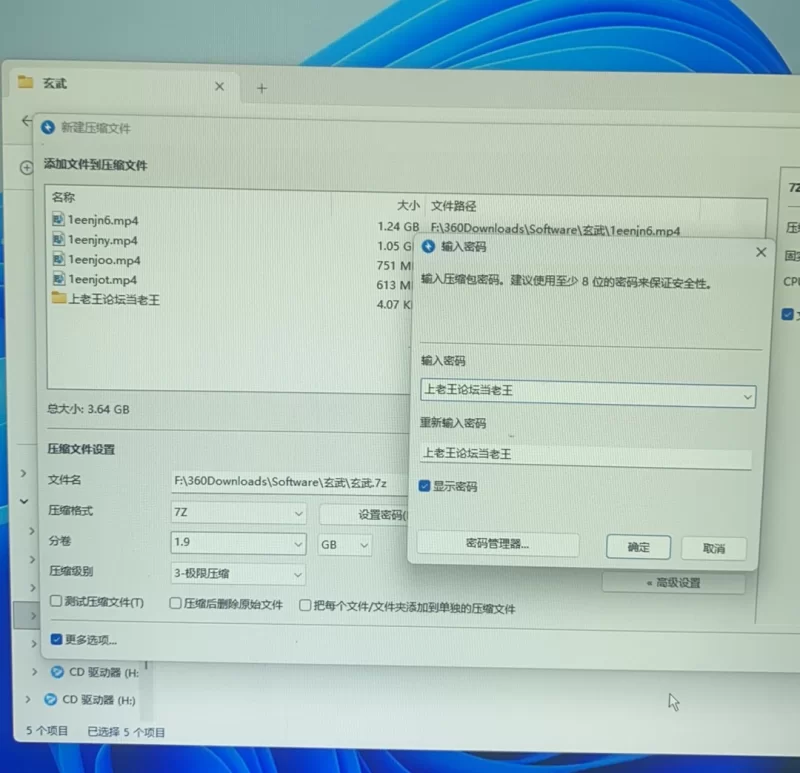Screen dimensions: 800x773
Task: Click the CD 驱动器 (H:) drive icon
Action: [x=57, y=672]
